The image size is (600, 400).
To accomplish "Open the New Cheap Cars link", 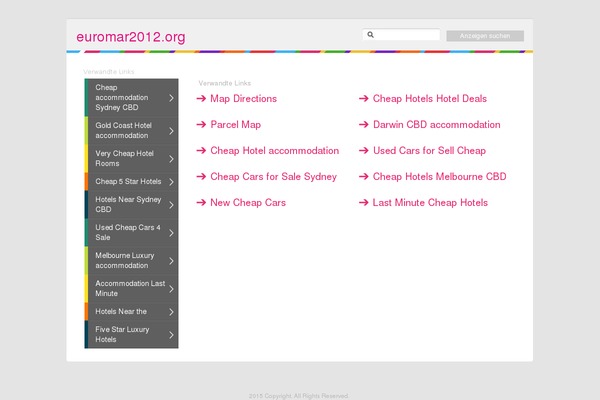I will (248, 203).
